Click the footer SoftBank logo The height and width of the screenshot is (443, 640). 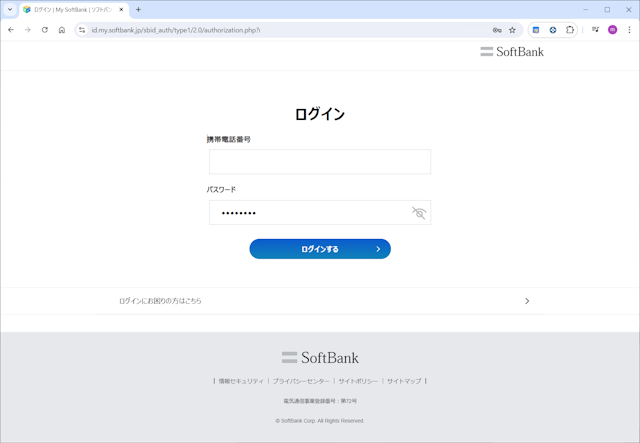point(320,358)
